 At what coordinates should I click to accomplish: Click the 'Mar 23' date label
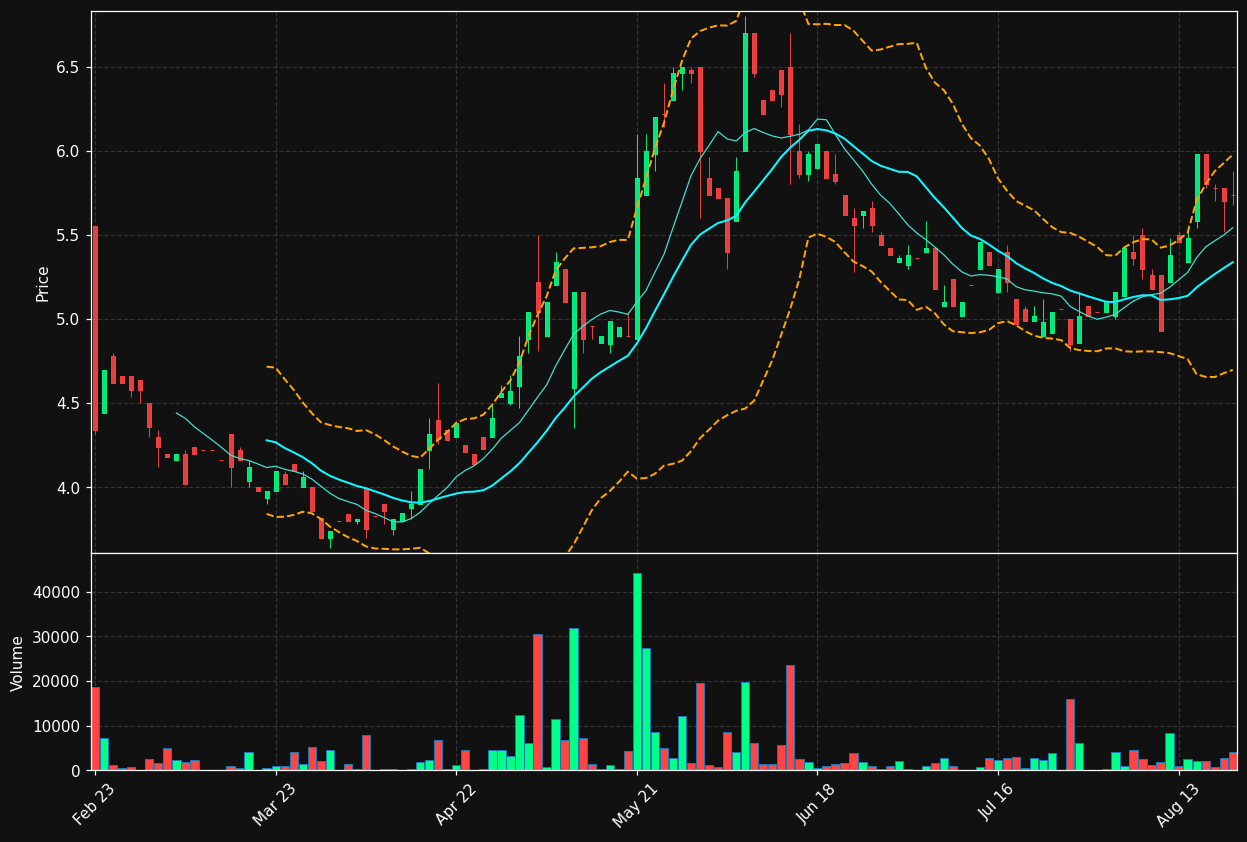point(274,804)
